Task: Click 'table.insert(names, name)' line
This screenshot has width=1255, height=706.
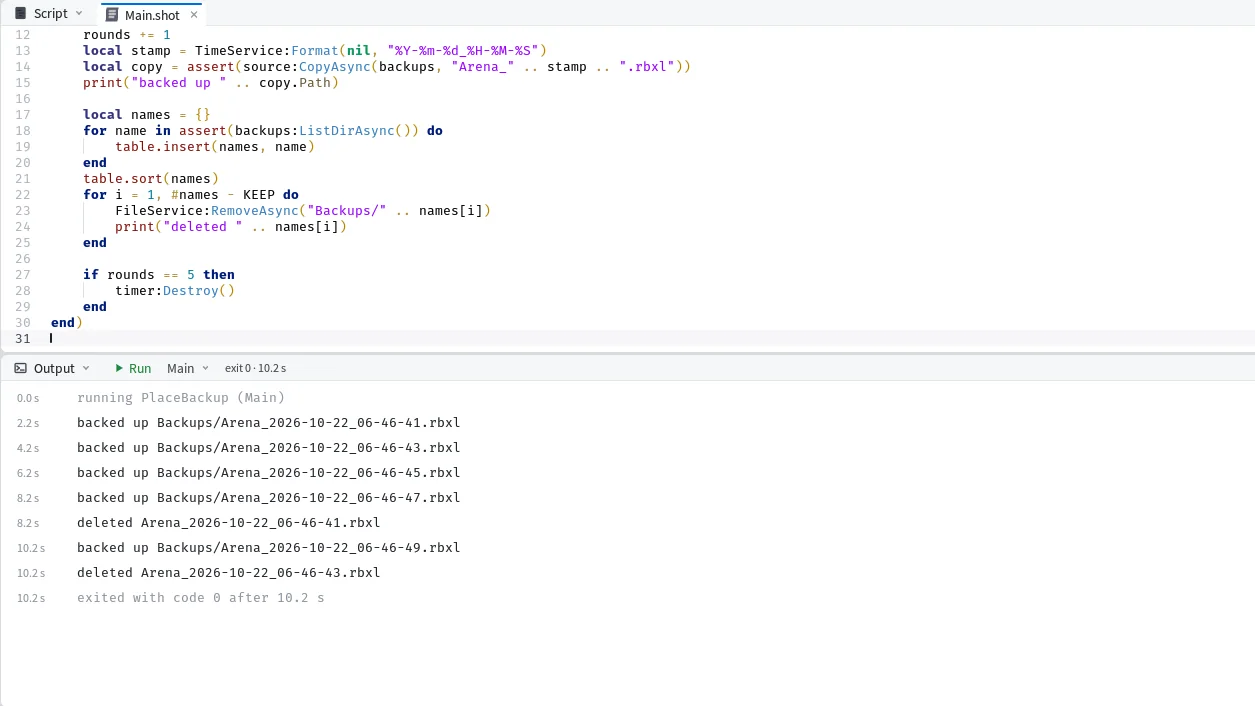Action: click(x=215, y=146)
